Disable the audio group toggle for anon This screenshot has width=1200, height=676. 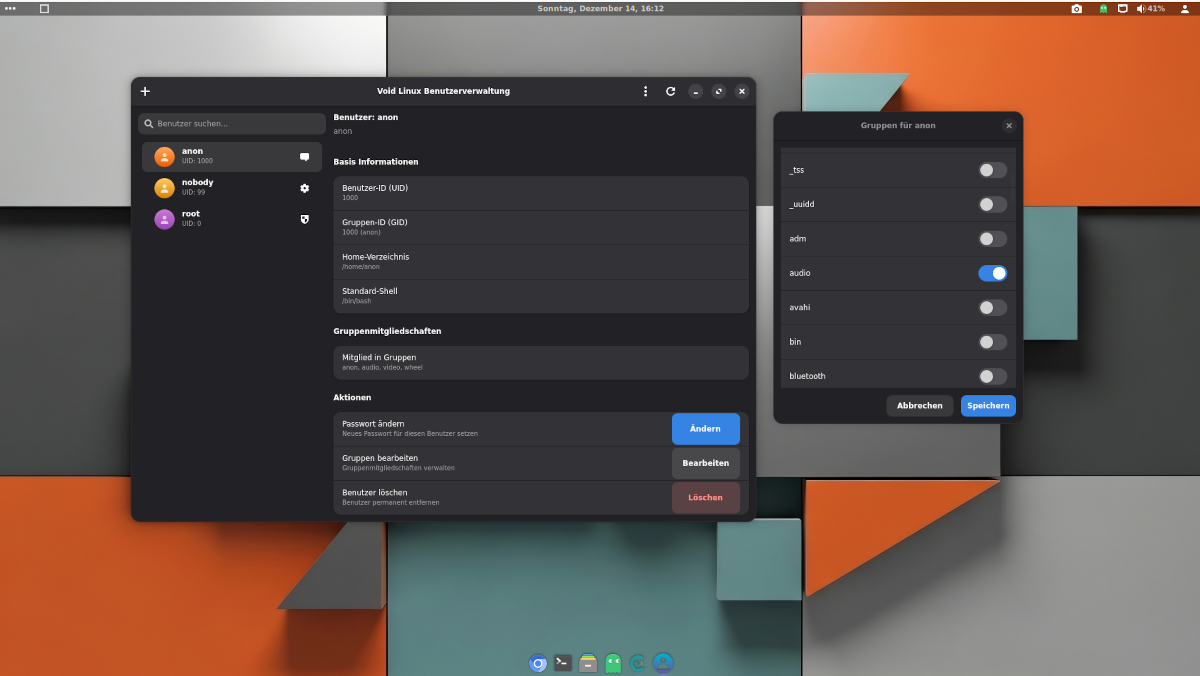click(x=991, y=273)
